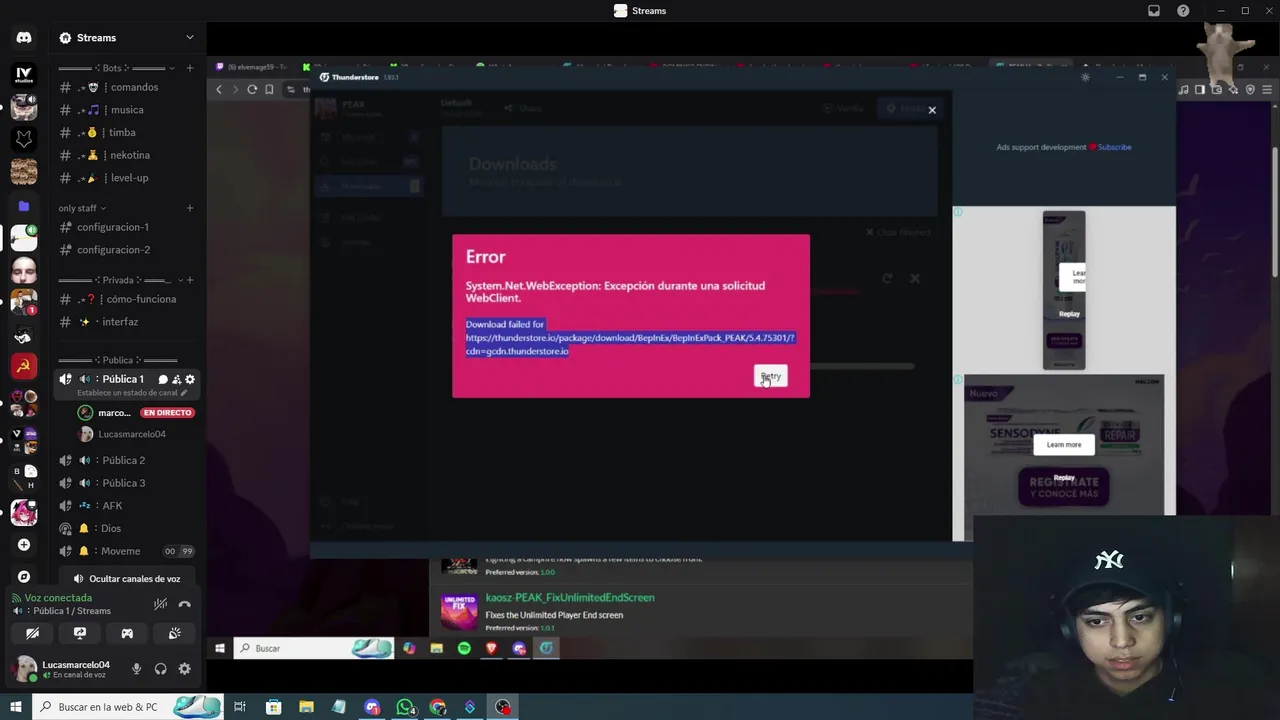Join the Dios voice channel
Screen dimensions: 1280x720
126,528
